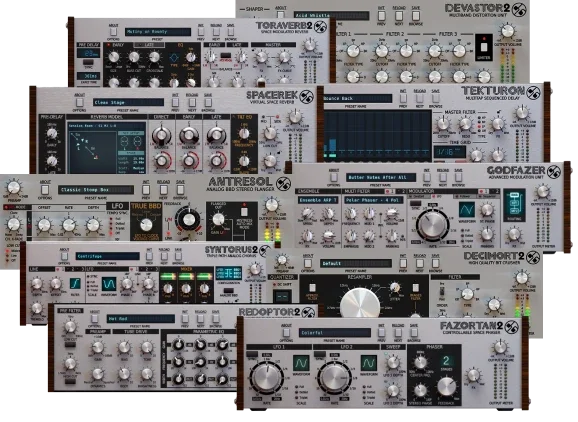Click the D16 logo on Toraverb2
Image resolution: width=578 pixels, height=422 pixels.
coord(320,27)
